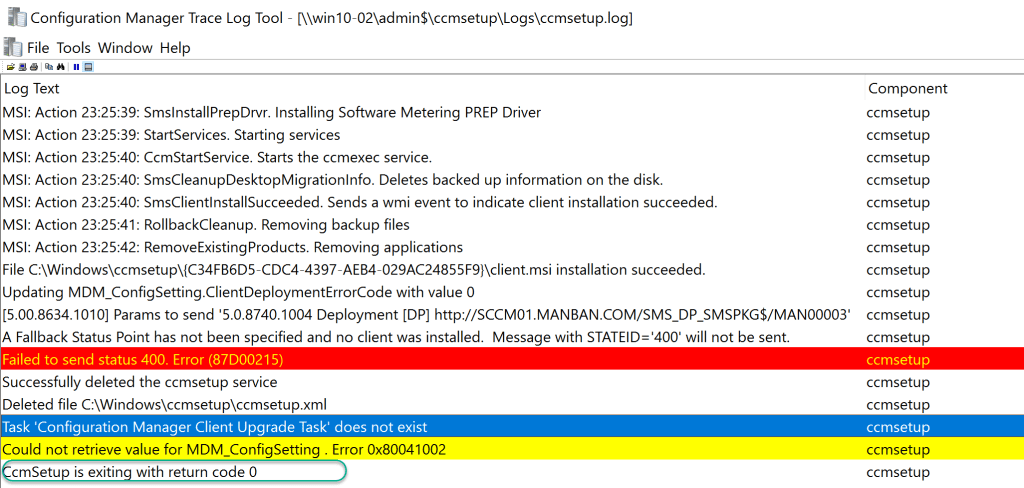Viewport: 1024px width, 488px height.
Task: Click the Open on Server computer icon
Action: [x=22, y=67]
